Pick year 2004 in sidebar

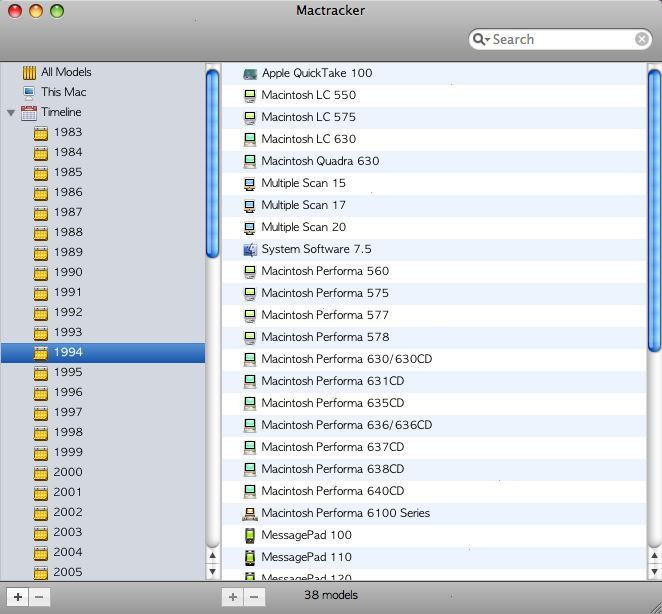pos(103,552)
